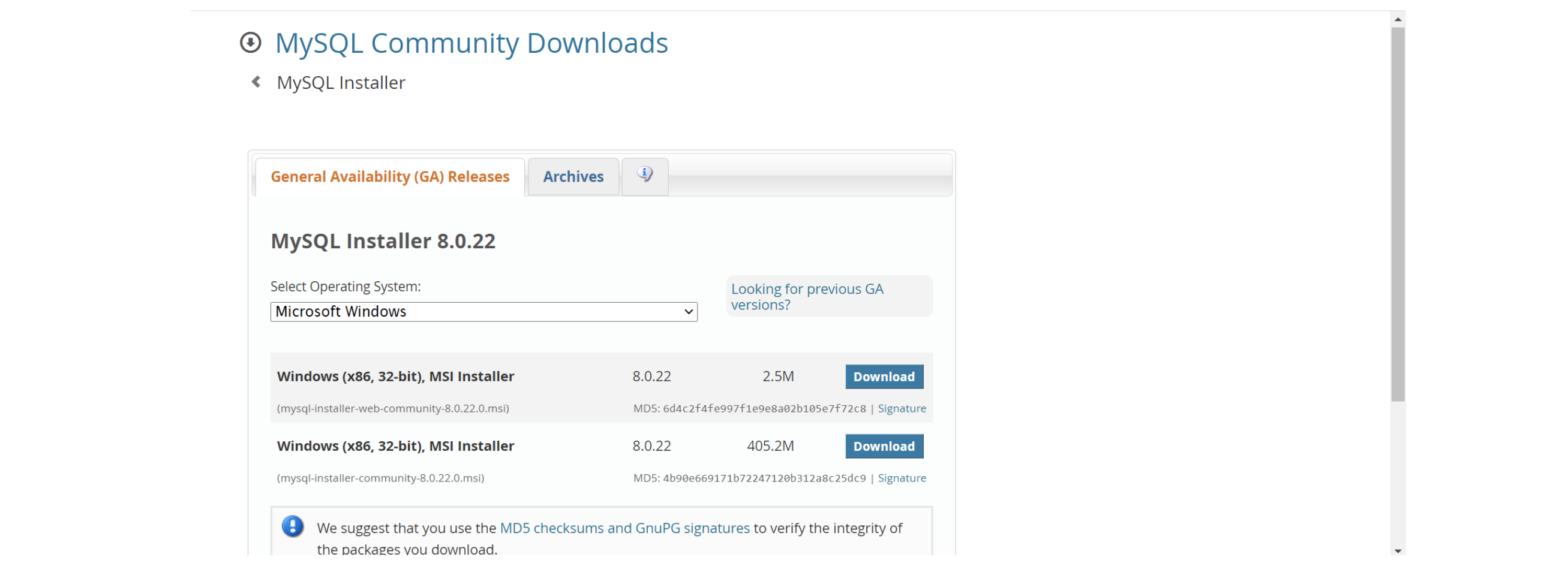Screen dimensions: 1568x572
Task: Open the 'Looking for previous GA versions?' link
Action: [807, 297]
